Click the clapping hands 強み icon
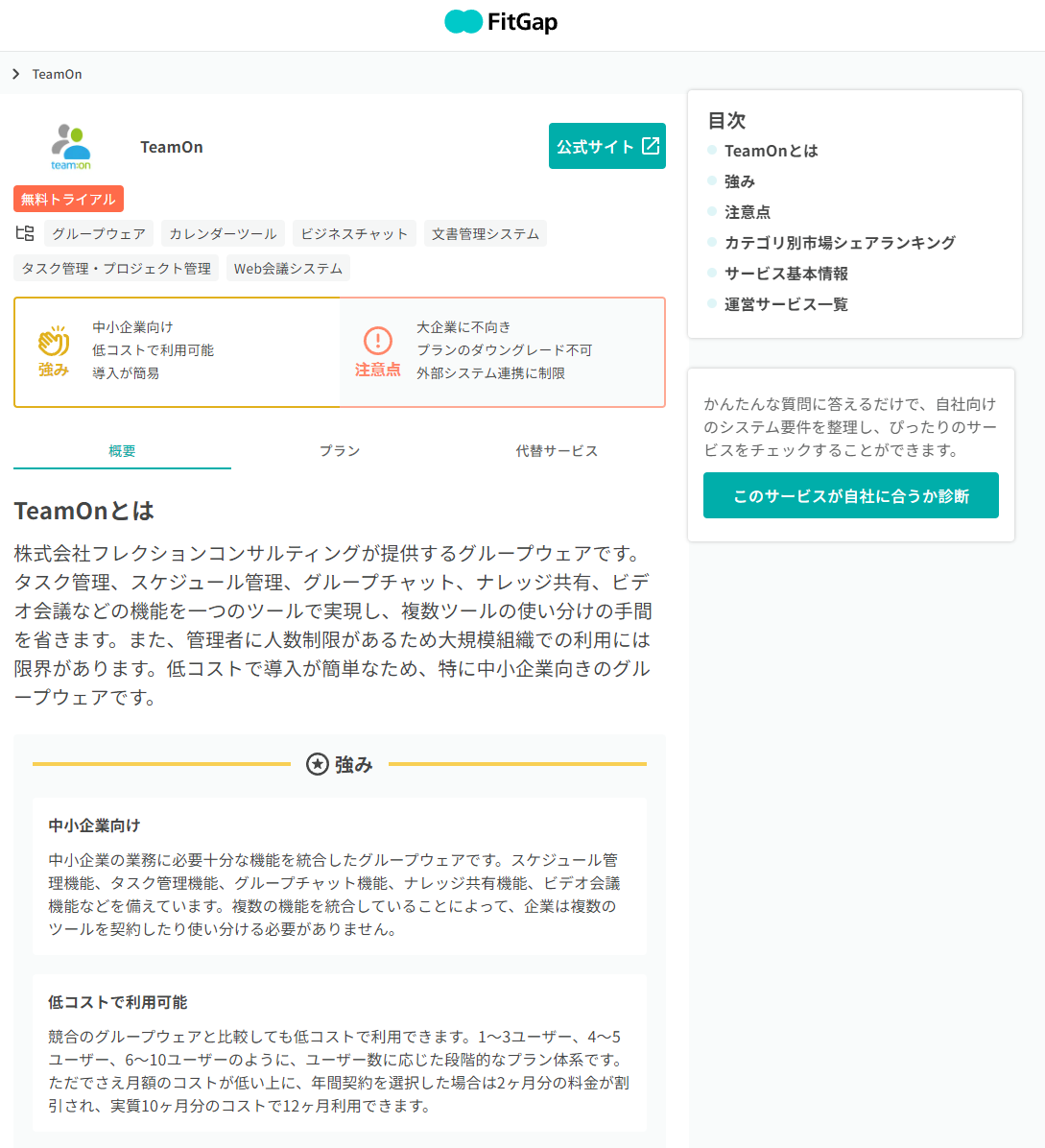 coord(54,342)
